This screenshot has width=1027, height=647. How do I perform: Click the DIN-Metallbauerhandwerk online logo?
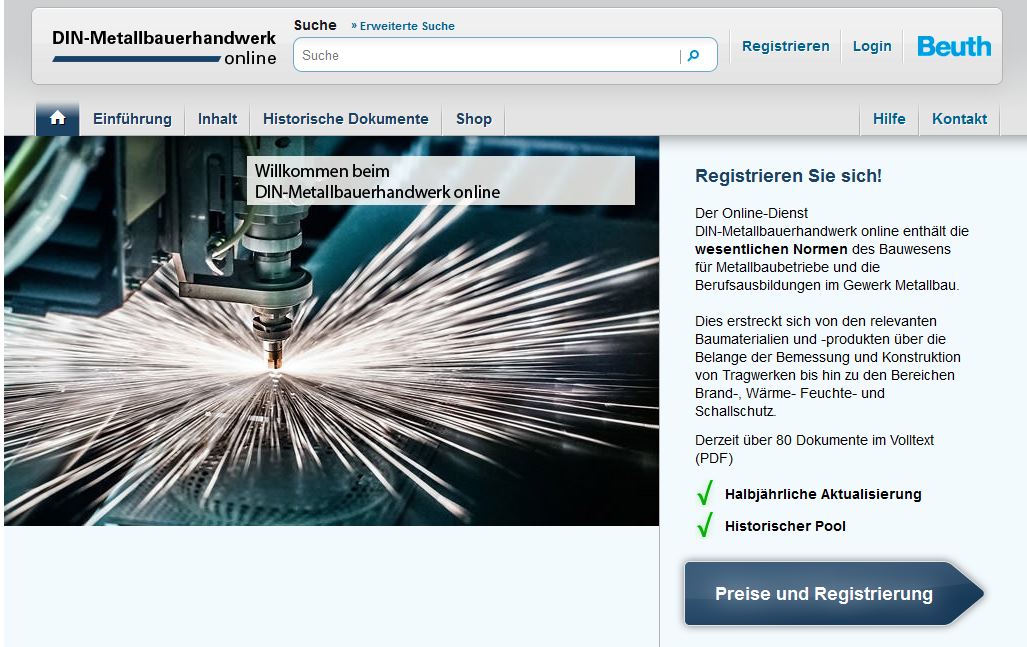[164, 48]
